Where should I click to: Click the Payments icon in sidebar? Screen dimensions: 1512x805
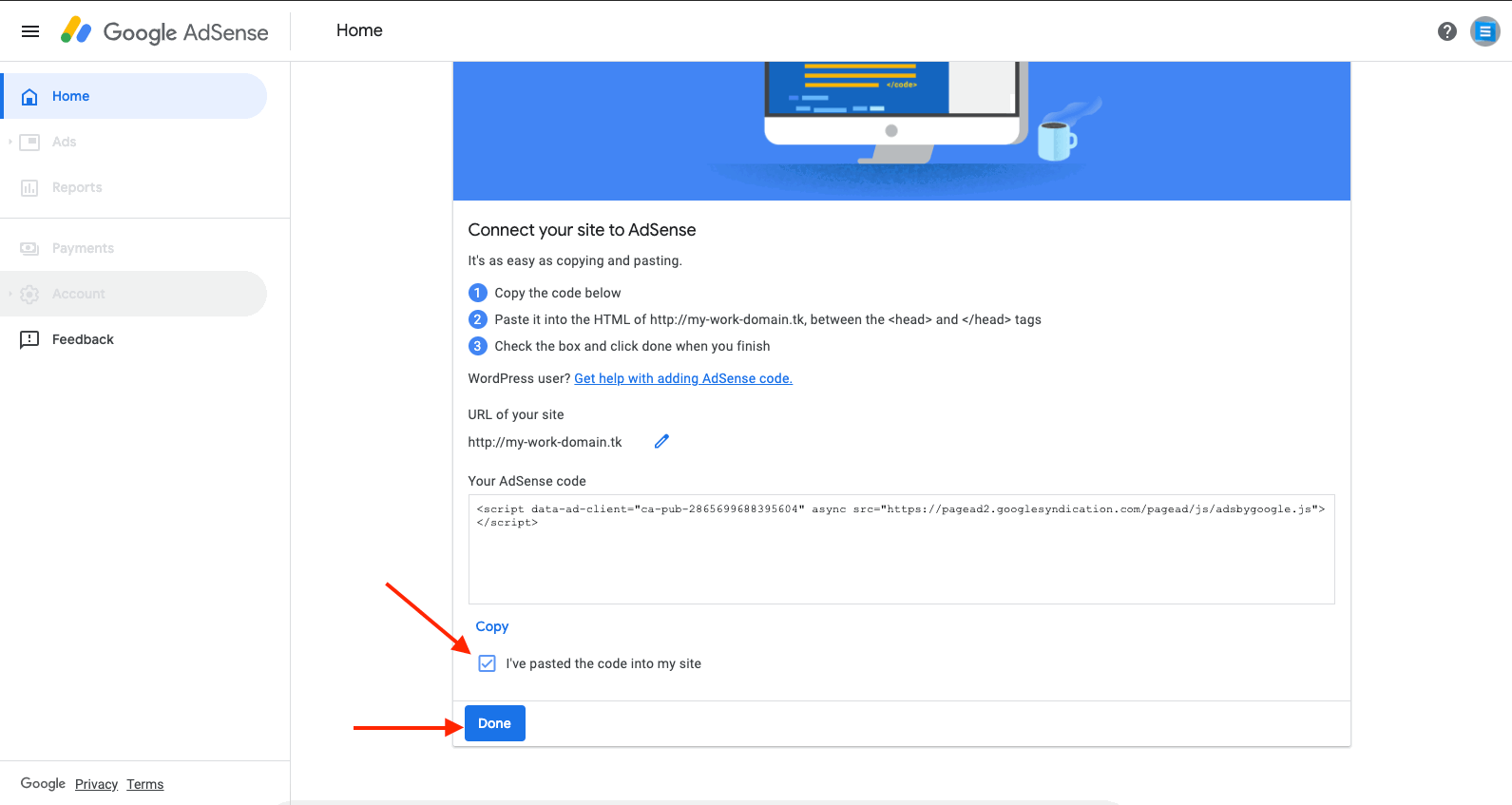29,248
